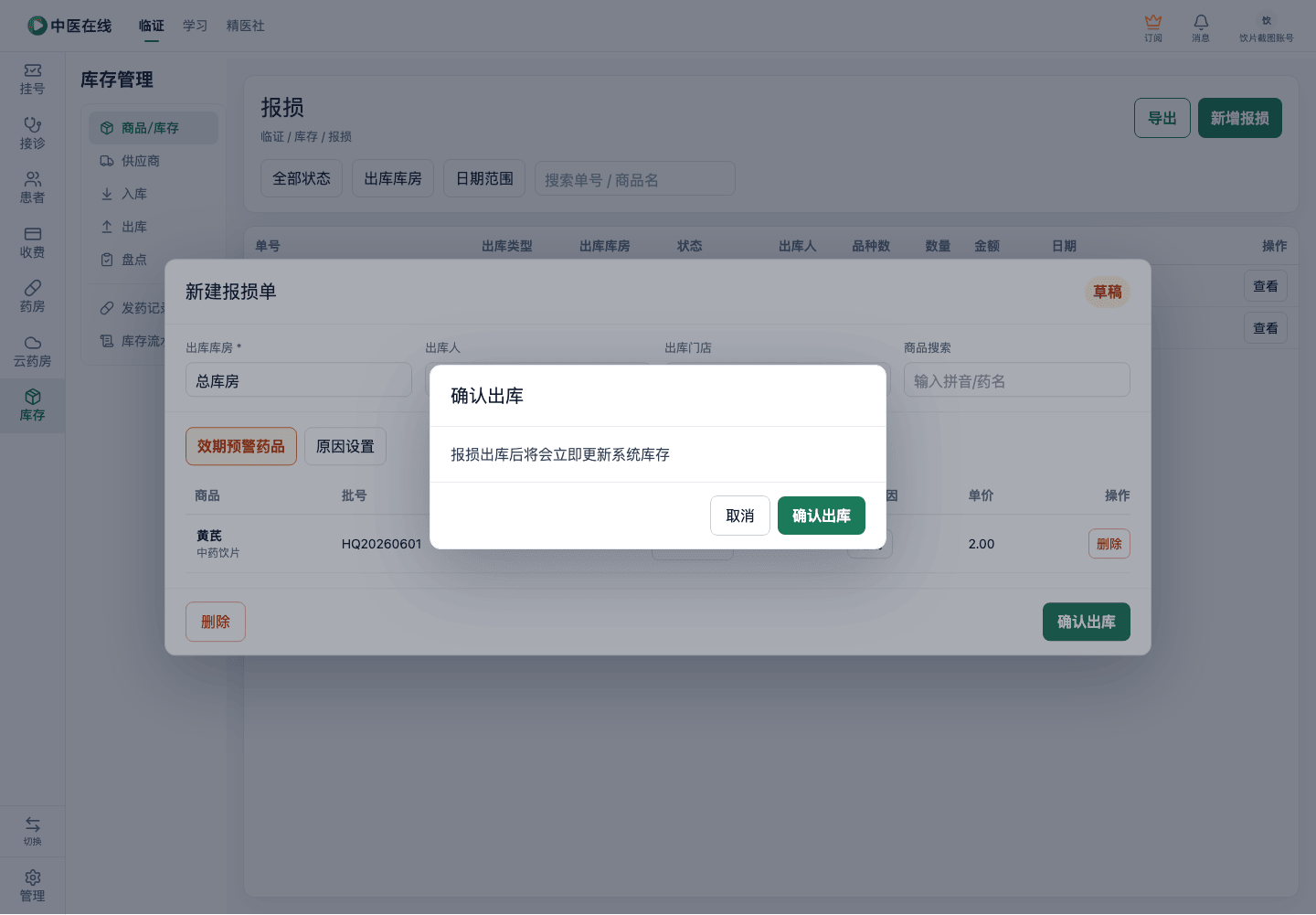Open 入库 menu entry
Screen dimensions: 1316x915
point(154,194)
